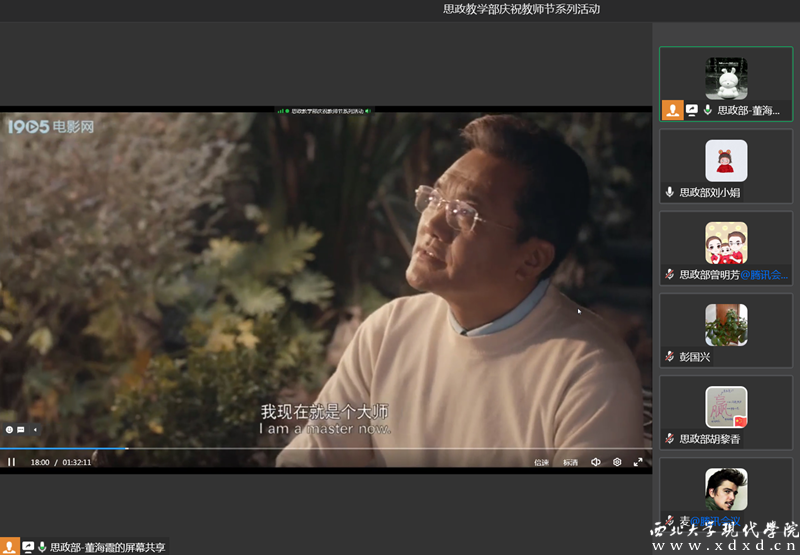Toggle the danmaku comment bubble icon

(21, 430)
